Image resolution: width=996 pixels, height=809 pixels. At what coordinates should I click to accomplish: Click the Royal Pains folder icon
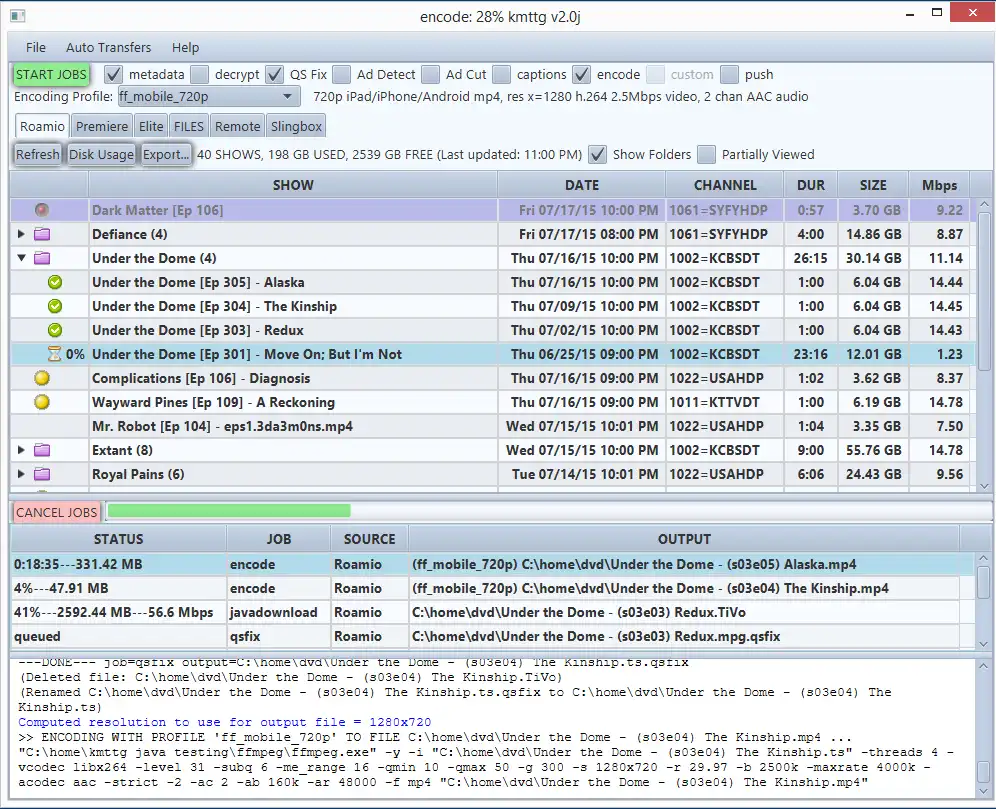pos(42,474)
